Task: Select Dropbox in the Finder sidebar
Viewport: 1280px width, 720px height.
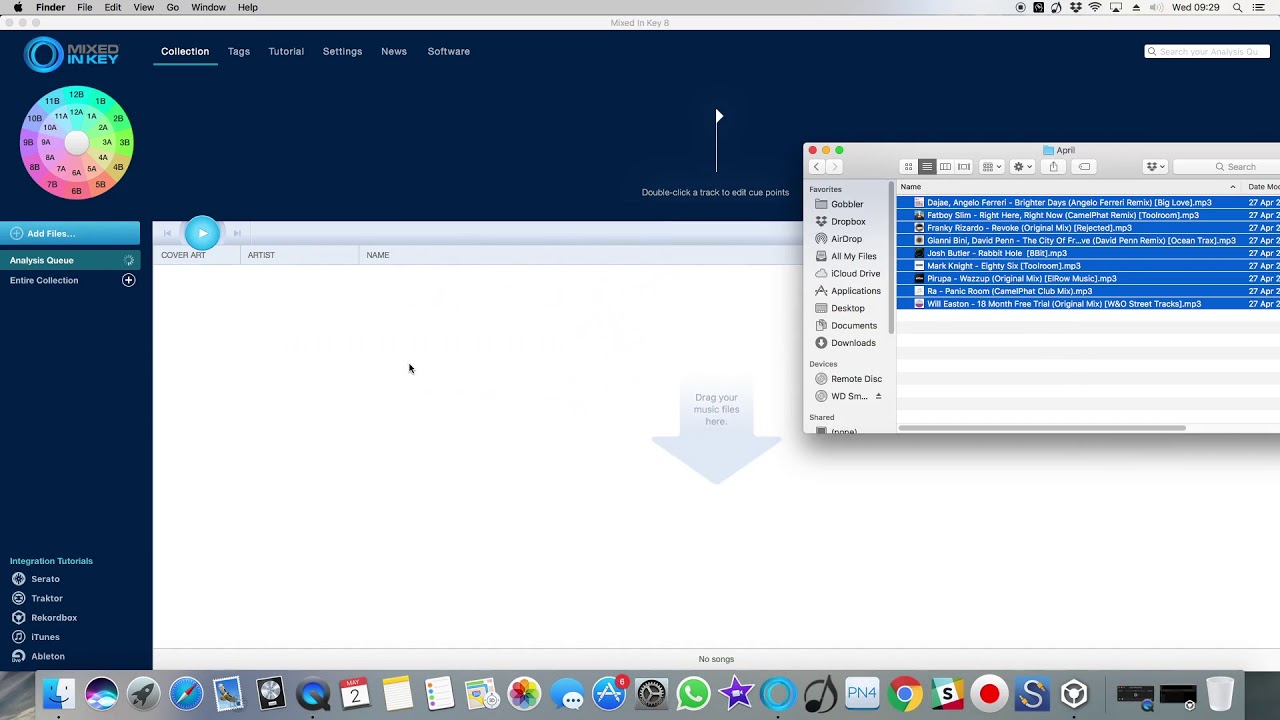Action: click(848, 222)
